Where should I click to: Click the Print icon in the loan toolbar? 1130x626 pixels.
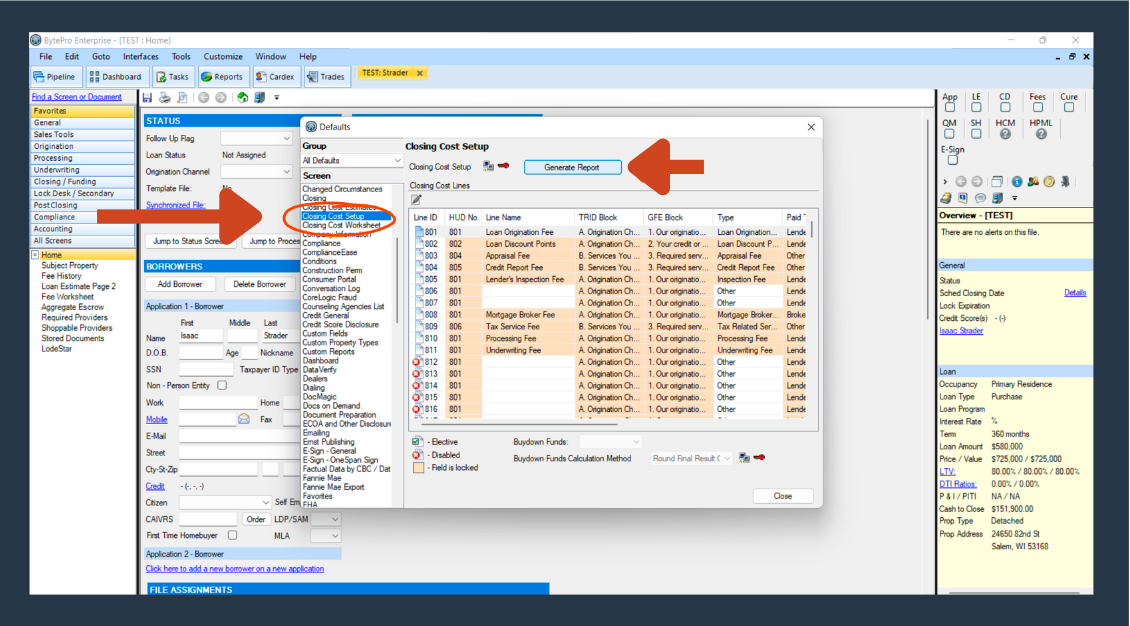(164, 97)
